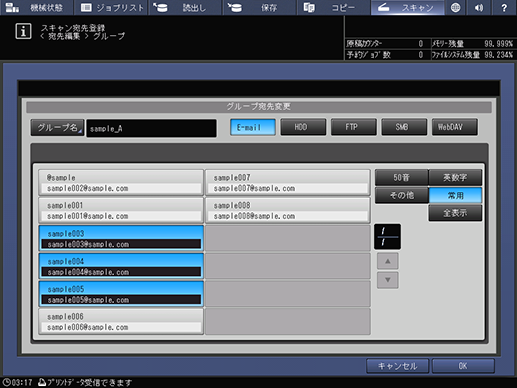The image size is (517, 388).
Task: Click the 1/1 page indicator
Action: click(x=387, y=237)
